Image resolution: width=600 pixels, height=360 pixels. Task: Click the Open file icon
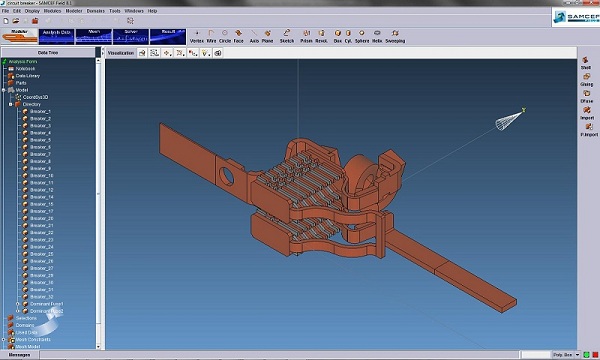[16, 21]
